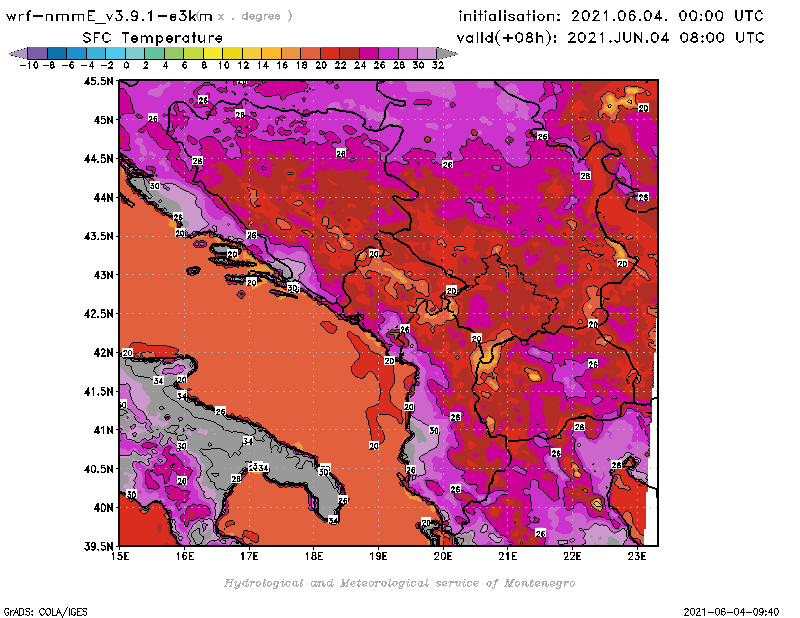
Task: Click the valid(+08h) time text
Action: pos(611,37)
